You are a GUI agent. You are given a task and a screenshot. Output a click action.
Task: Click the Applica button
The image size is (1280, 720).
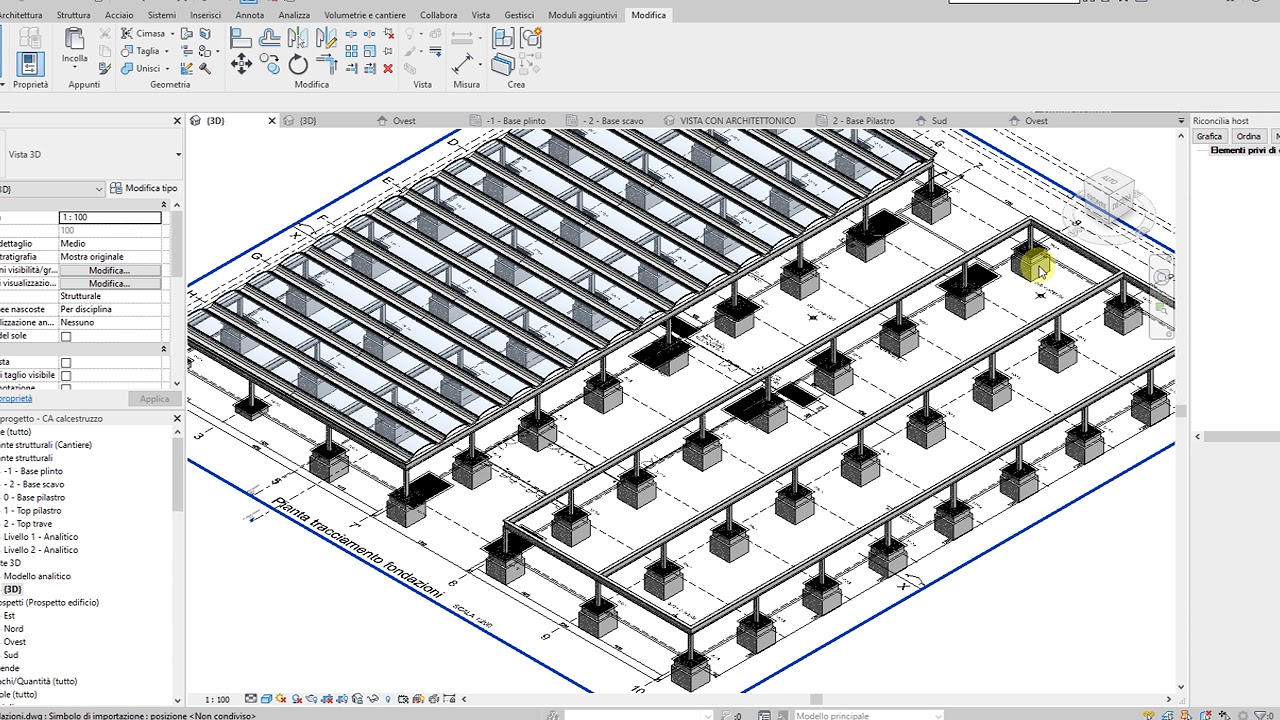coord(154,399)
